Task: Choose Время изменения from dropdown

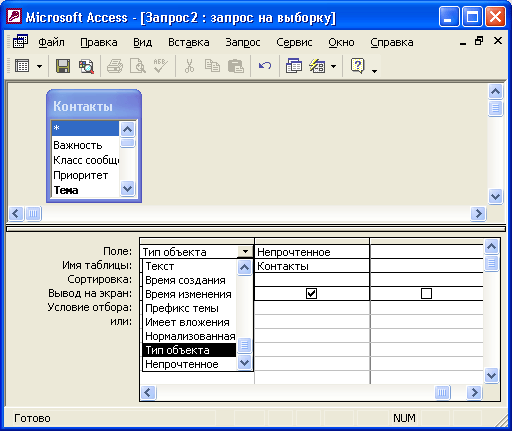Action: (x=189, y=294)
